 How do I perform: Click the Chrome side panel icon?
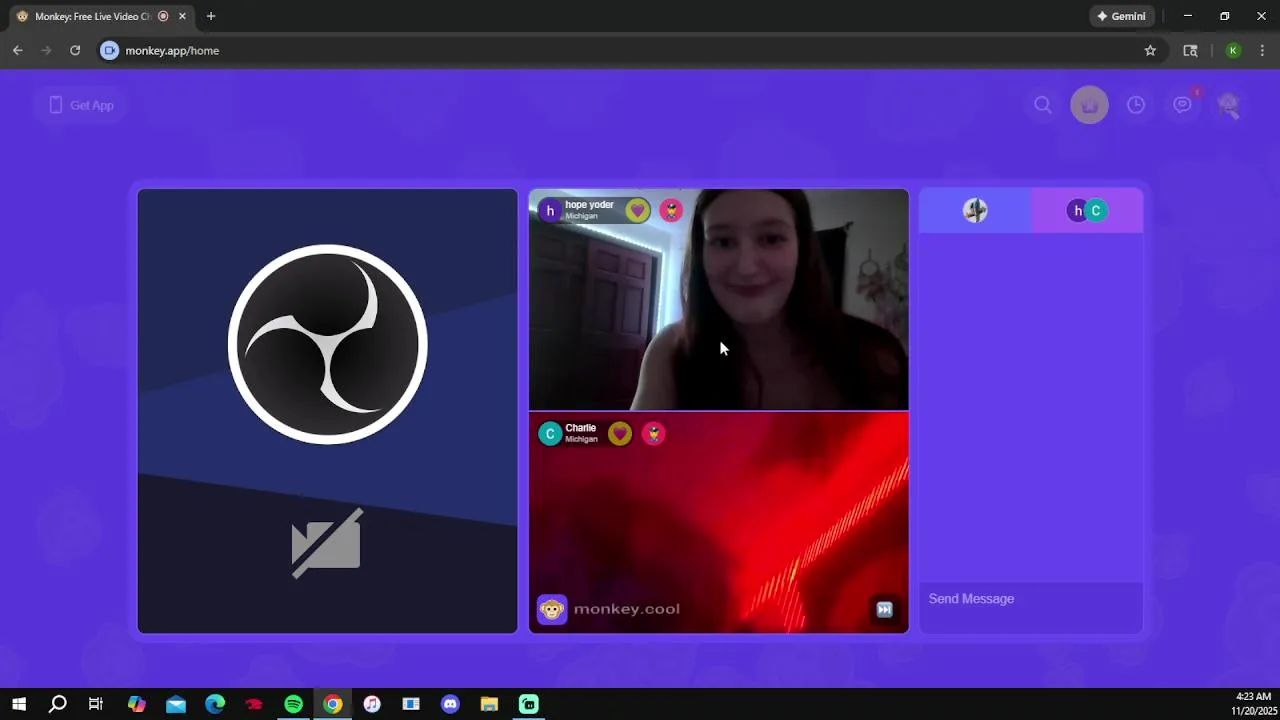tap(1190, 50)
